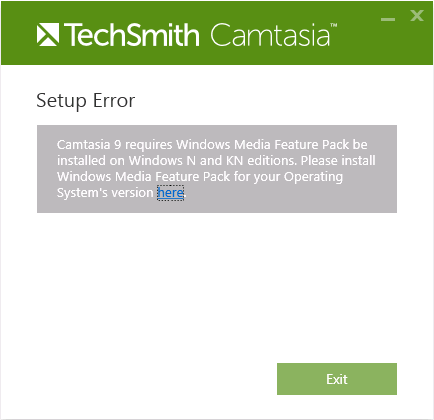This screenshot has width=434, height=420.
Task: Click the 'Please install' text in the message
Action: click(x=338, y=161)
